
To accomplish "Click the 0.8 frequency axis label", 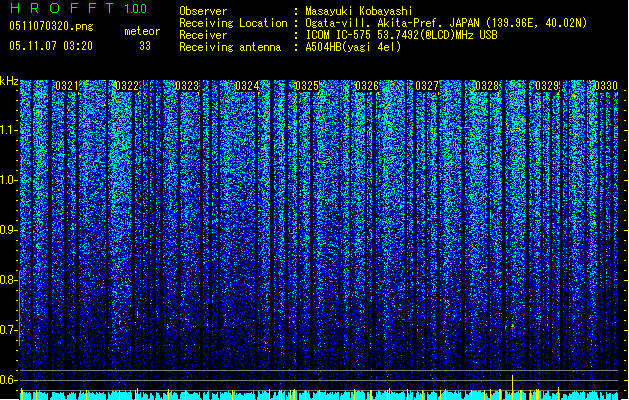I will pos(9,280).
